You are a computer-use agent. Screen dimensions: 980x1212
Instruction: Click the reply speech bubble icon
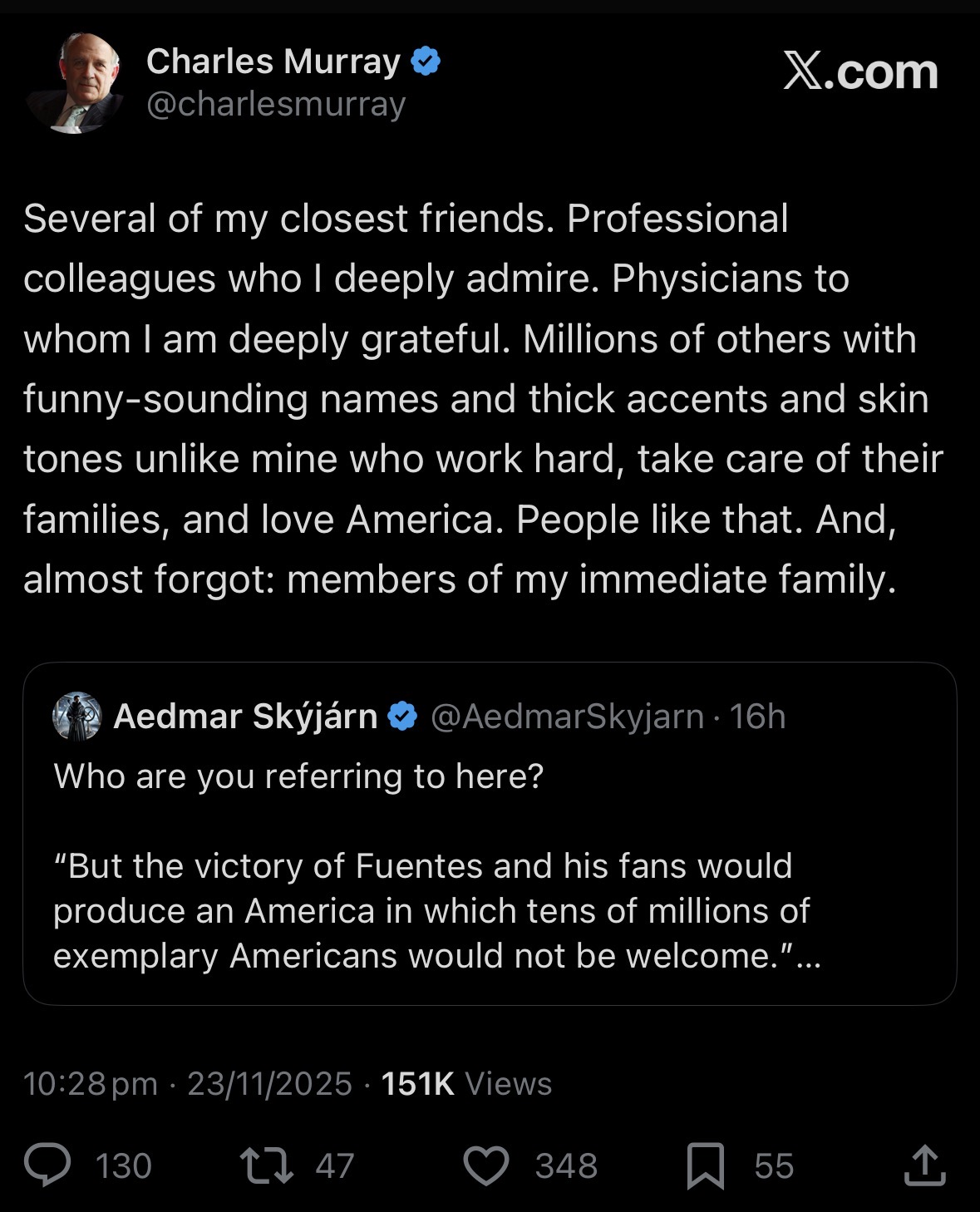coord(47,1165)
